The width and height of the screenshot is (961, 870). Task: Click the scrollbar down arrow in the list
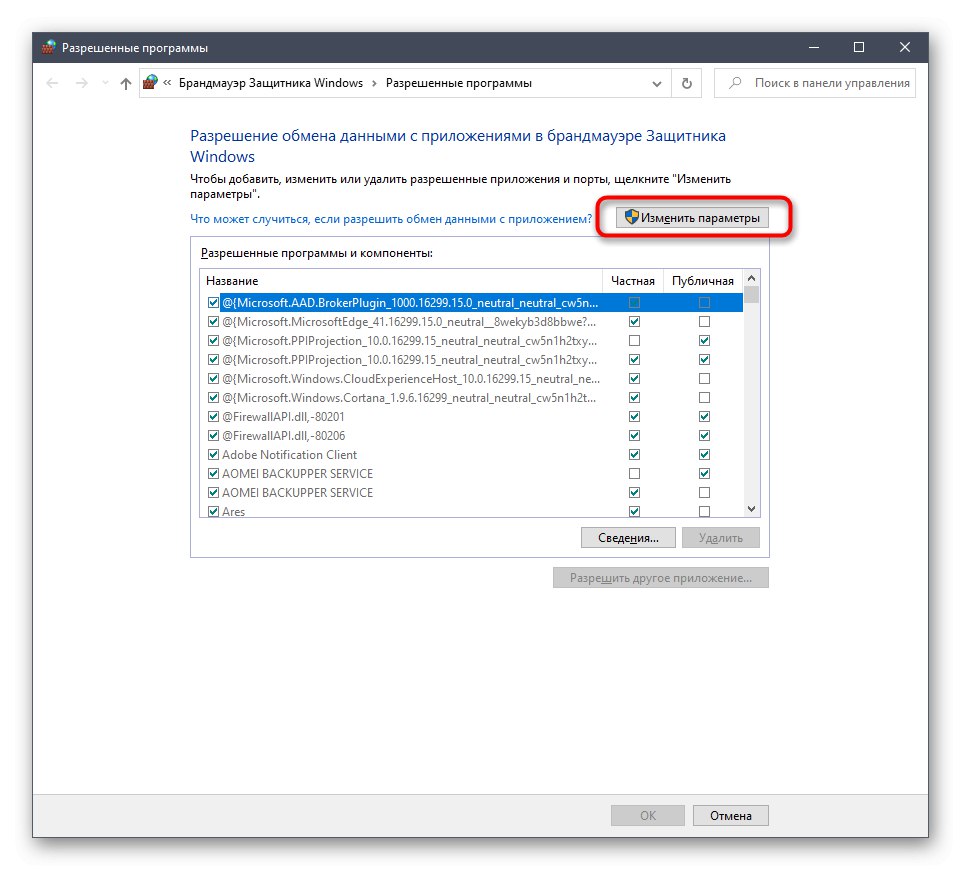coord(750,508)
